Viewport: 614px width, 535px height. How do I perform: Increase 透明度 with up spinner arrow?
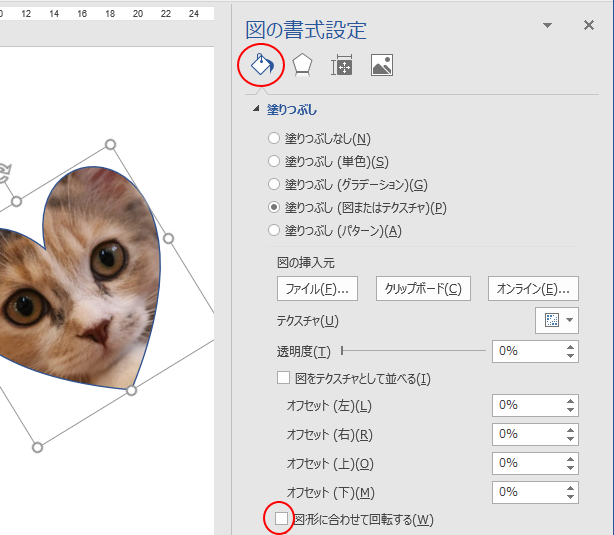tap(570, 347)
